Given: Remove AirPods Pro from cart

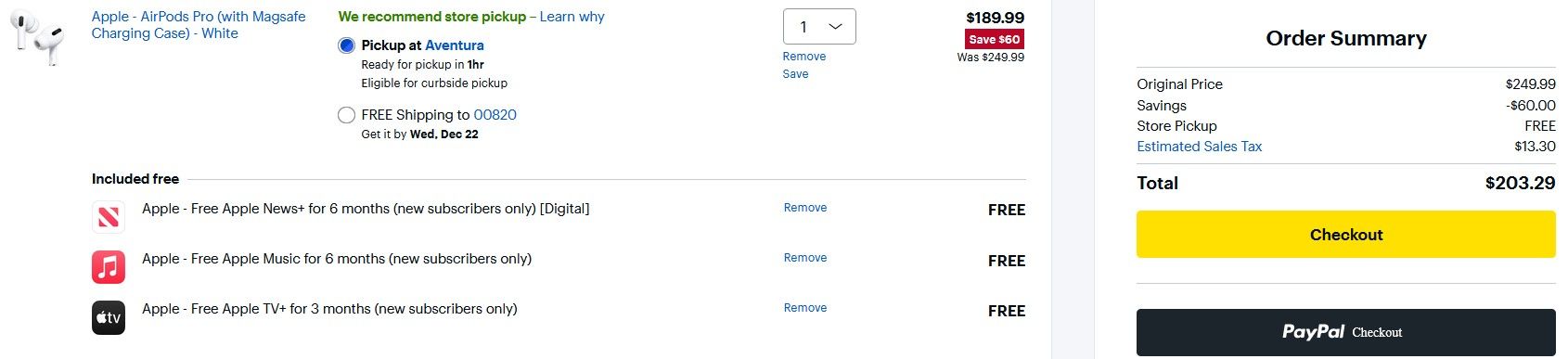Looking at the screenshot, I should 803,57.
